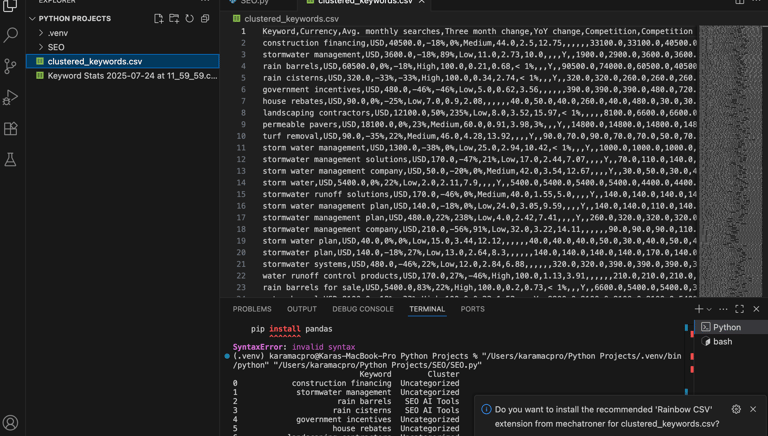Viewport: 768px width, 436px height.
Task: Click line number 1 in the gutter
Action: point(243,31)
